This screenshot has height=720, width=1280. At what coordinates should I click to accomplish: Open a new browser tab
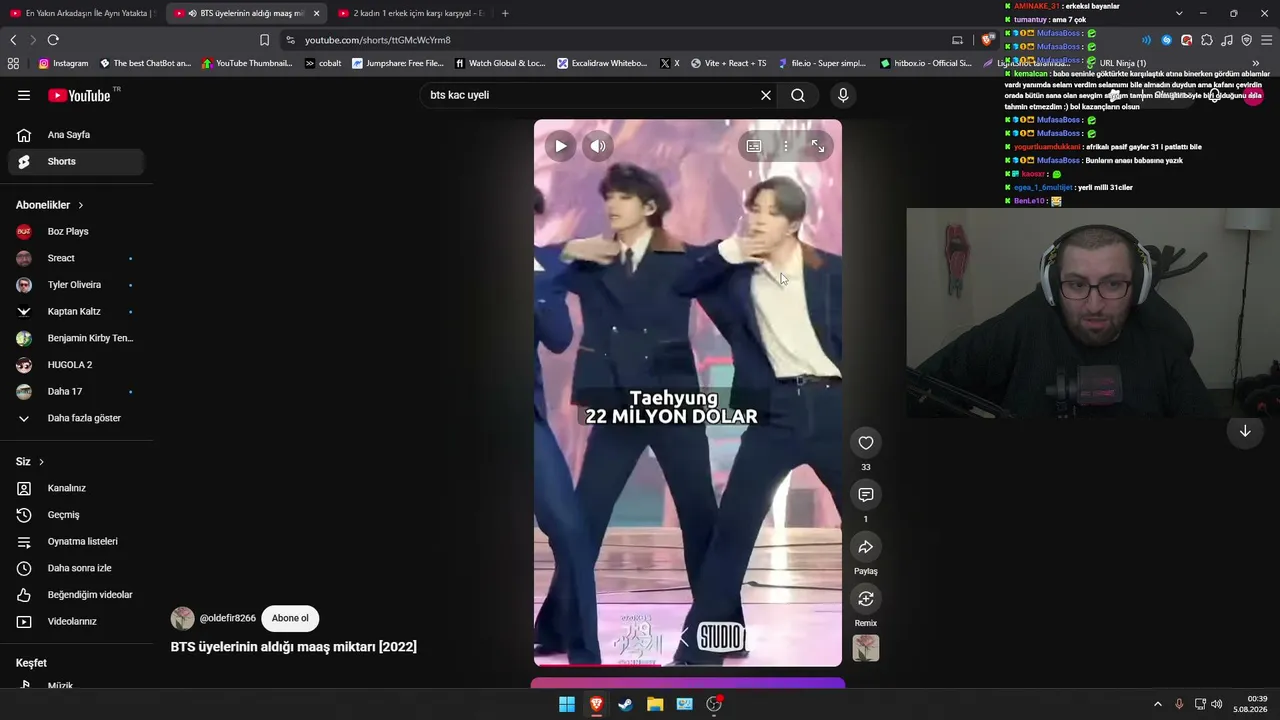pyautogui.click(x=505, y=13)
